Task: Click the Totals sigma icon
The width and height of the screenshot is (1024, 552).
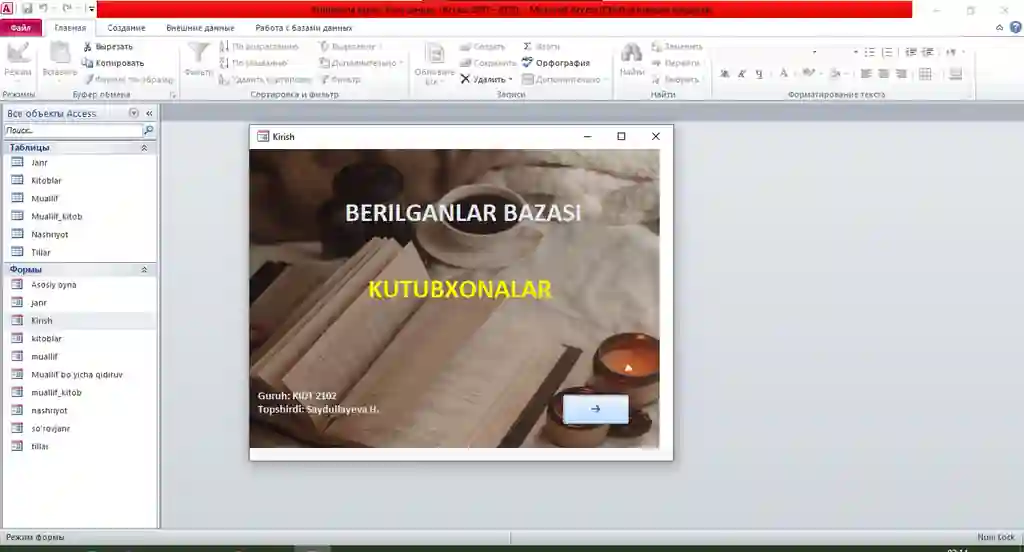Action: [527, 46]
